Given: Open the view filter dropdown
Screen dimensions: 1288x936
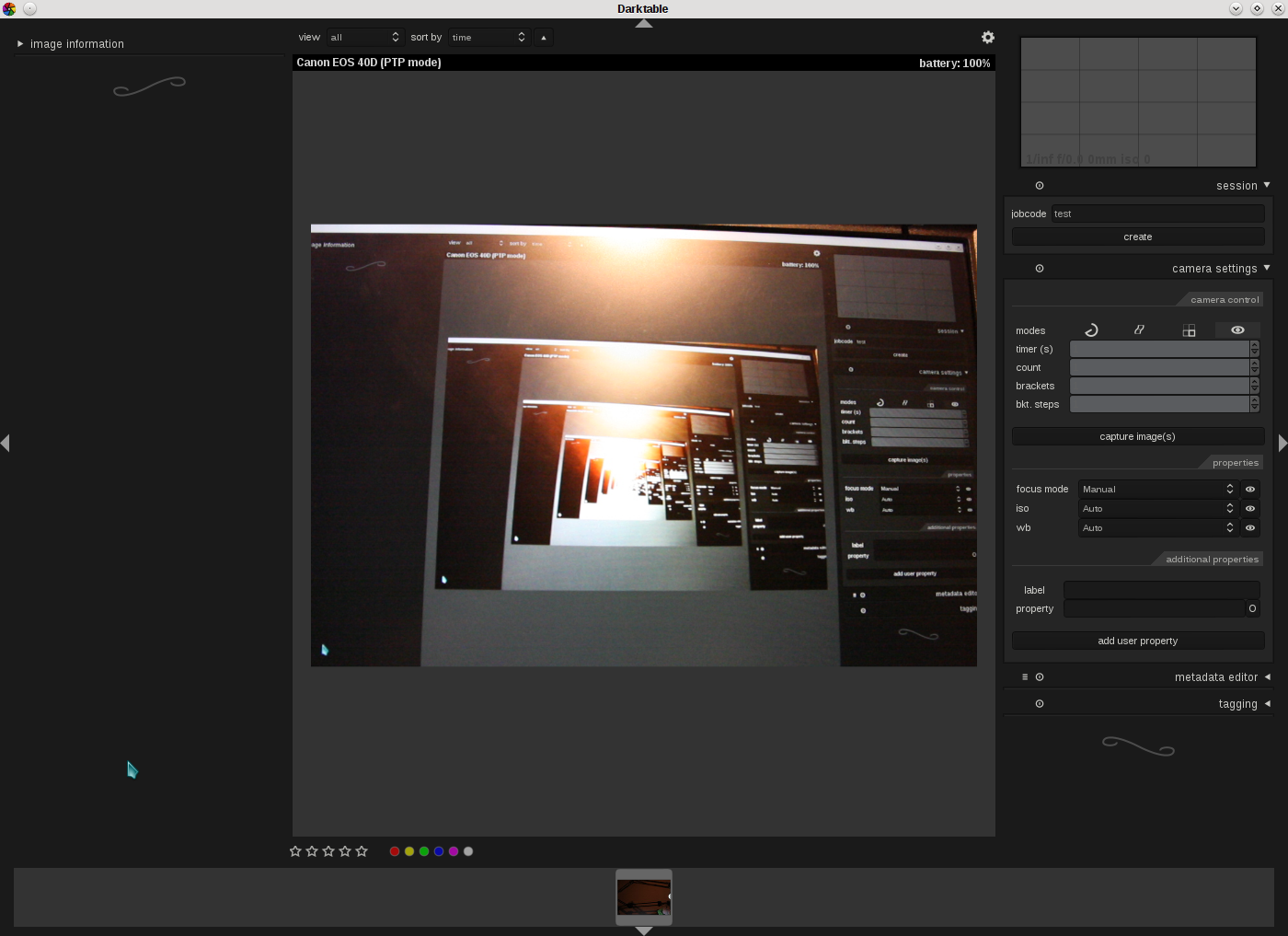Looking at the screenshot, I should point(364,38).
